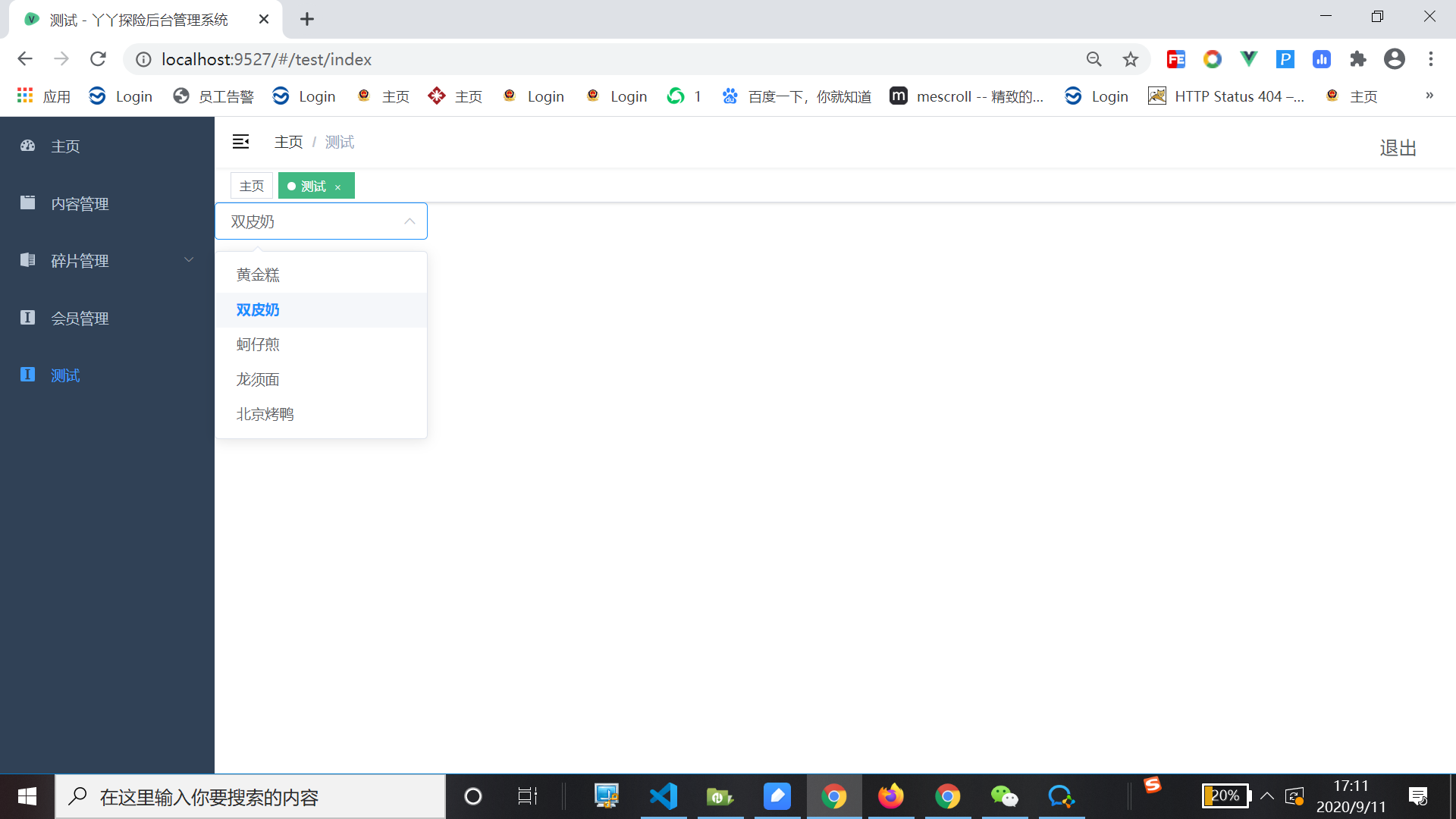The width and height of the screenshot is (1456, 819).
Task: Open 主页 from the breadcrumb
Action: [288, 141]
